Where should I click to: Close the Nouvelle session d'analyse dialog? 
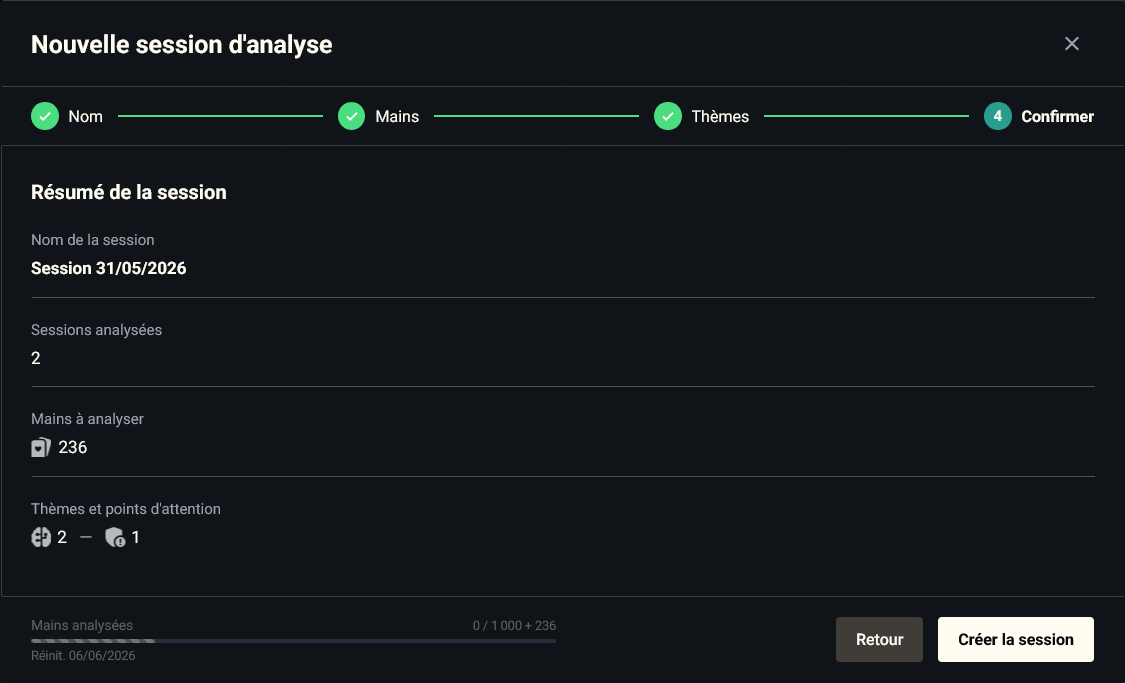(1072, 44)
